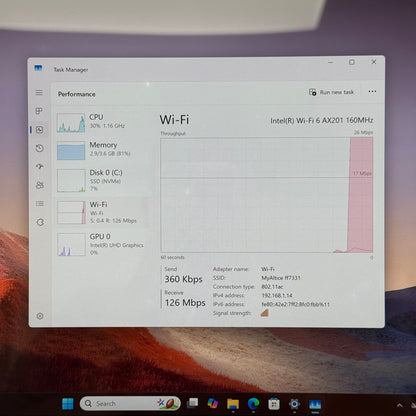Show hidden system tray icons chevron
This screenshot has width=416, height=416.
click(400, 405)
